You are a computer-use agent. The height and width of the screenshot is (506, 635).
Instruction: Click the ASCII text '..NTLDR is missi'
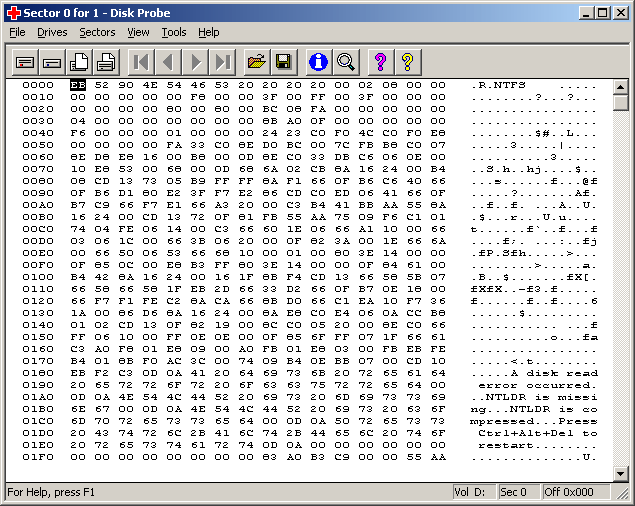click(x=534, y=397)
